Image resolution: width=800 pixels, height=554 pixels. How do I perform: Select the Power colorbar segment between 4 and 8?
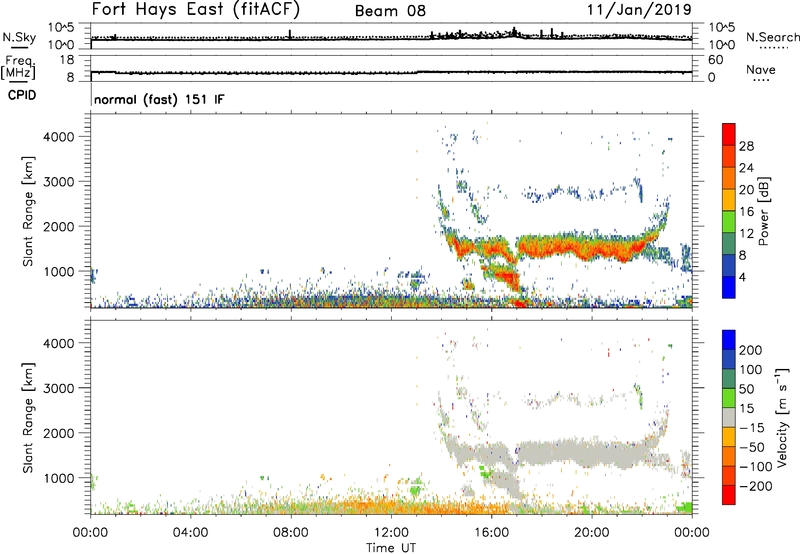(729, 265)
